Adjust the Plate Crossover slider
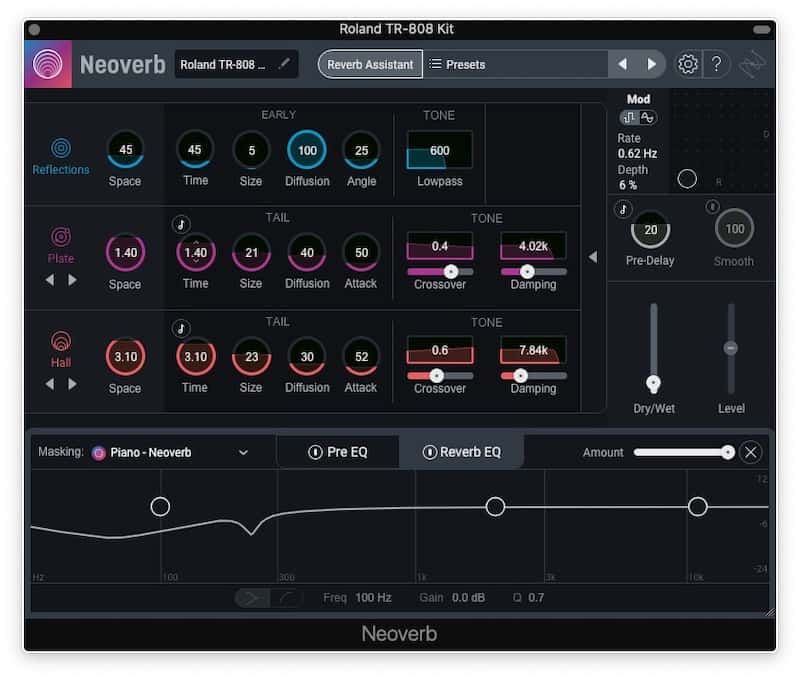 point(440,271)
